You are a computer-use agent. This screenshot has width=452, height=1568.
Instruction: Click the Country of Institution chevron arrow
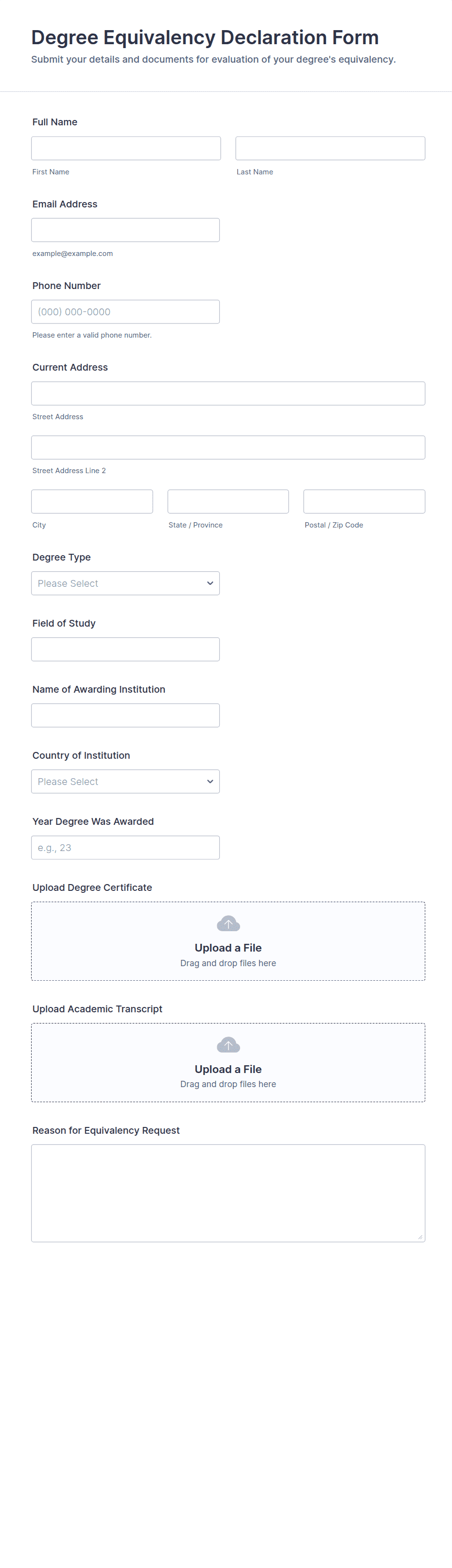[x=210, y=781]
